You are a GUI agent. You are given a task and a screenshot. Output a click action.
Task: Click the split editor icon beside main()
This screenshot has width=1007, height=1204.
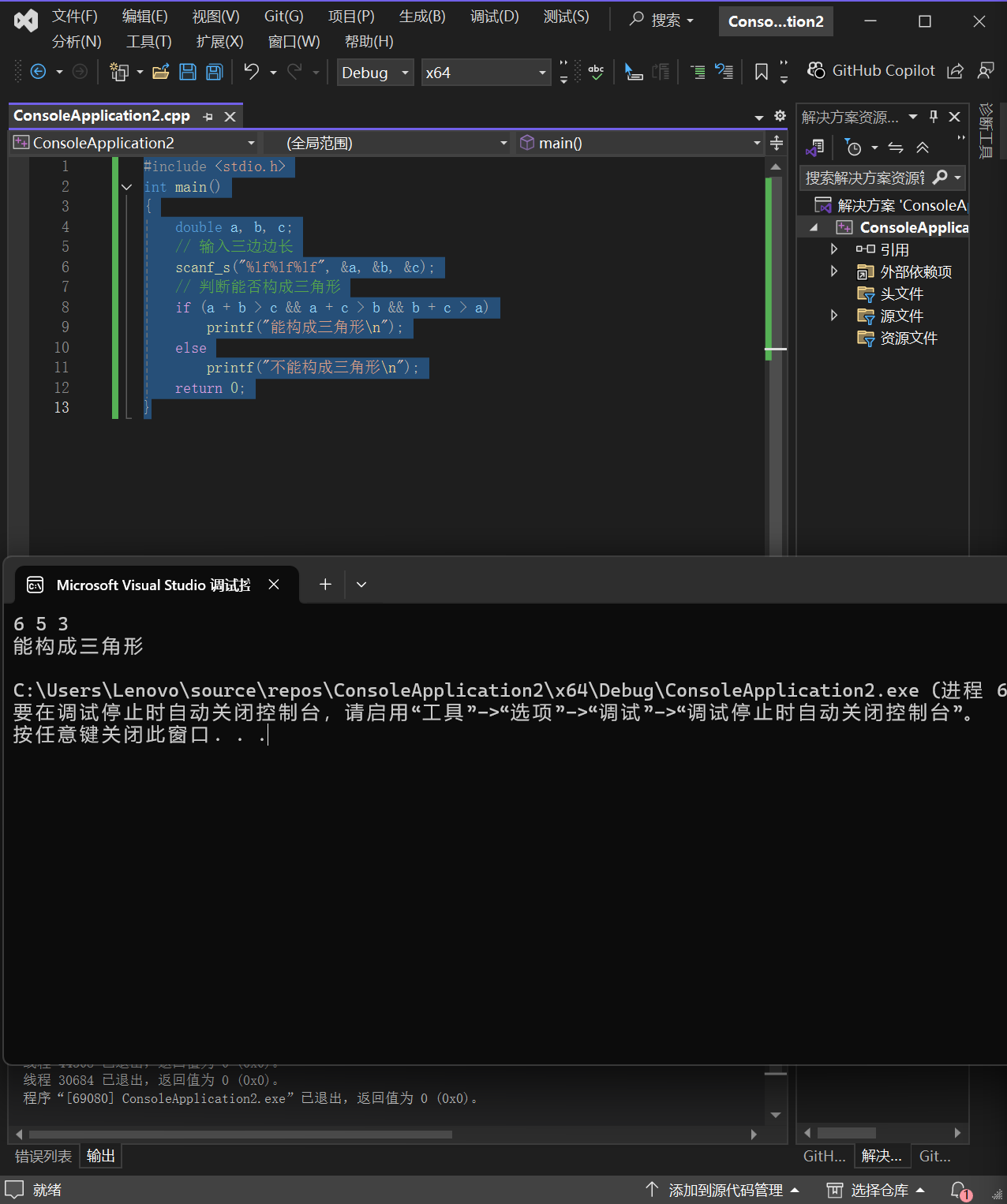click(x=777, y=143)
